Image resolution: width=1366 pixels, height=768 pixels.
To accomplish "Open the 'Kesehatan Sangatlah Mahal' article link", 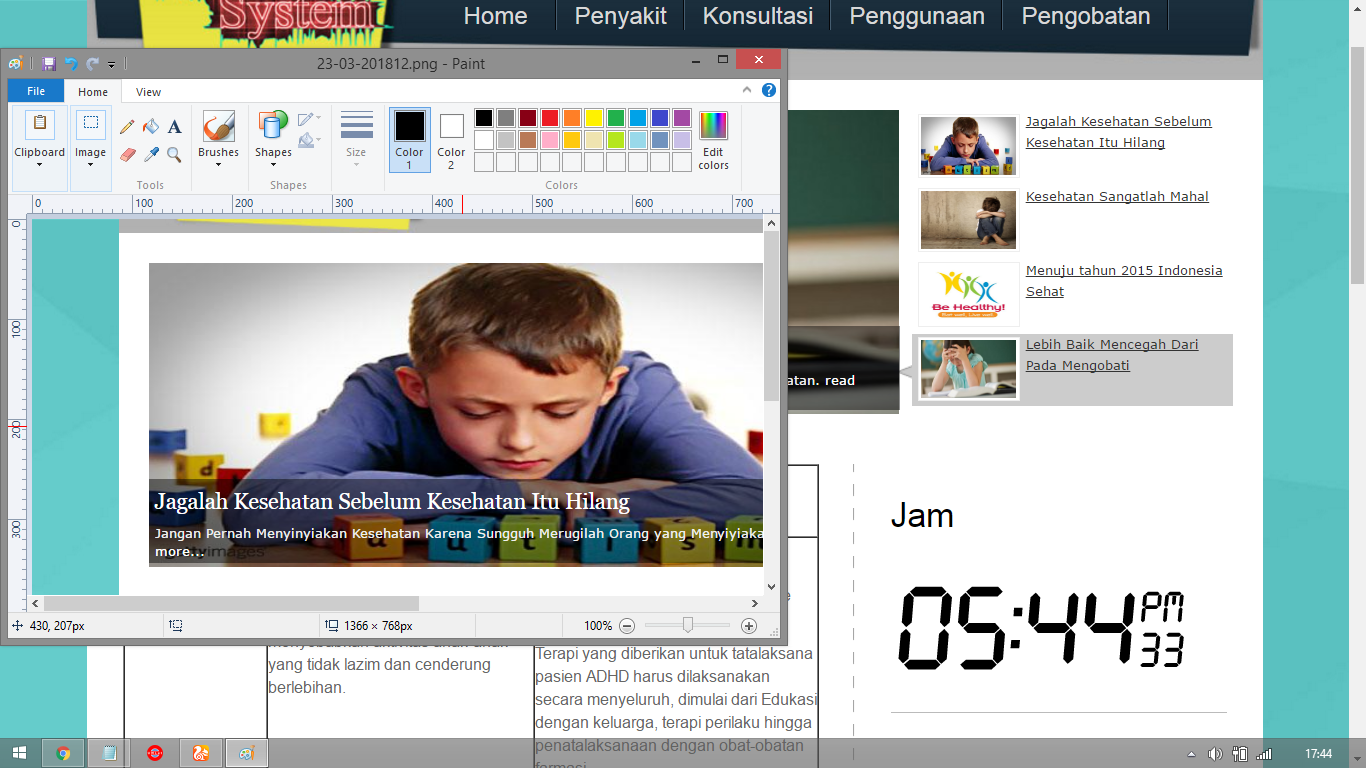I will [1116, 197].
